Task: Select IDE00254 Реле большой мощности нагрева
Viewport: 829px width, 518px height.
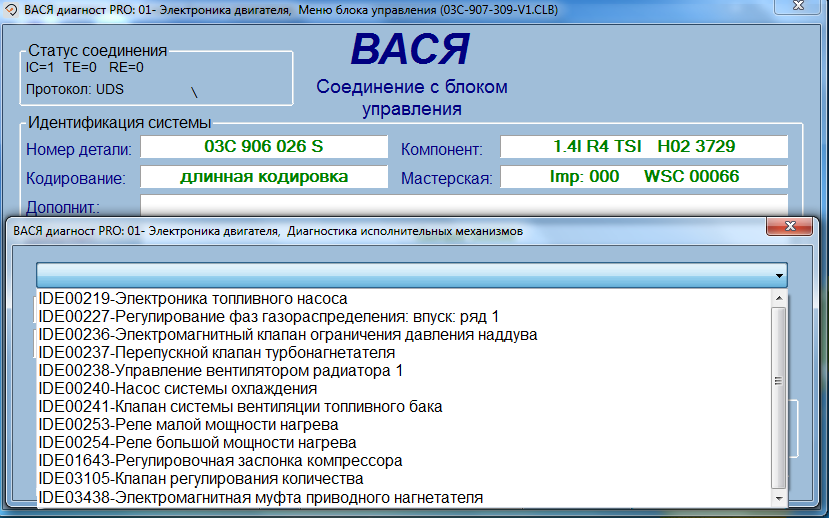Action: 197,443
